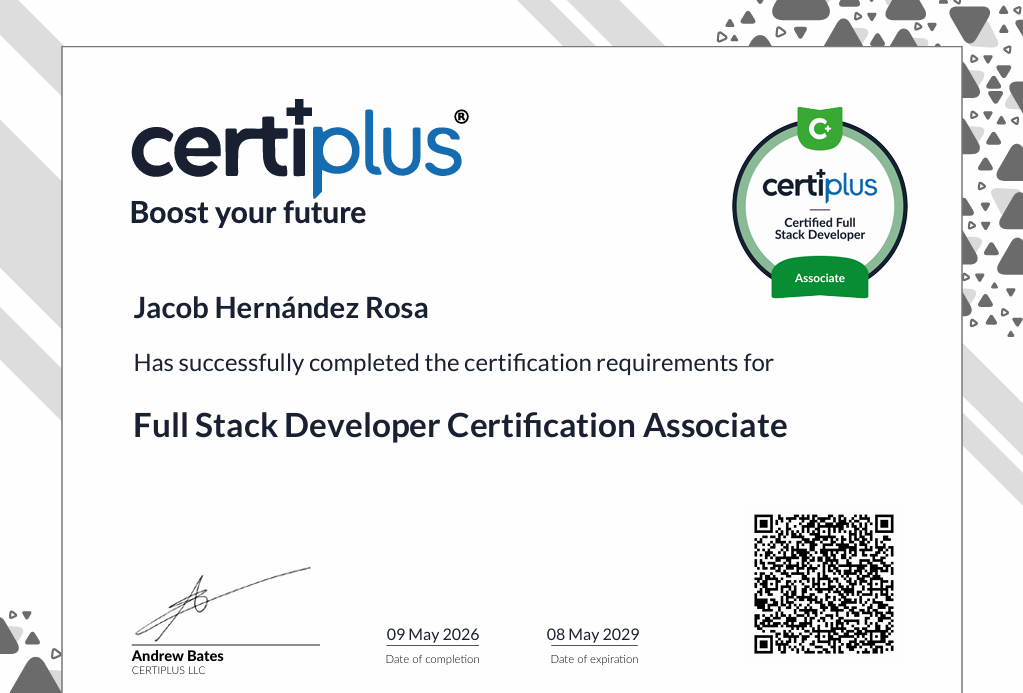Click the name Jacob Hernández Rosa
Image resolution: width=1023 pixels, height=693 pixels.
pos(281,308)
